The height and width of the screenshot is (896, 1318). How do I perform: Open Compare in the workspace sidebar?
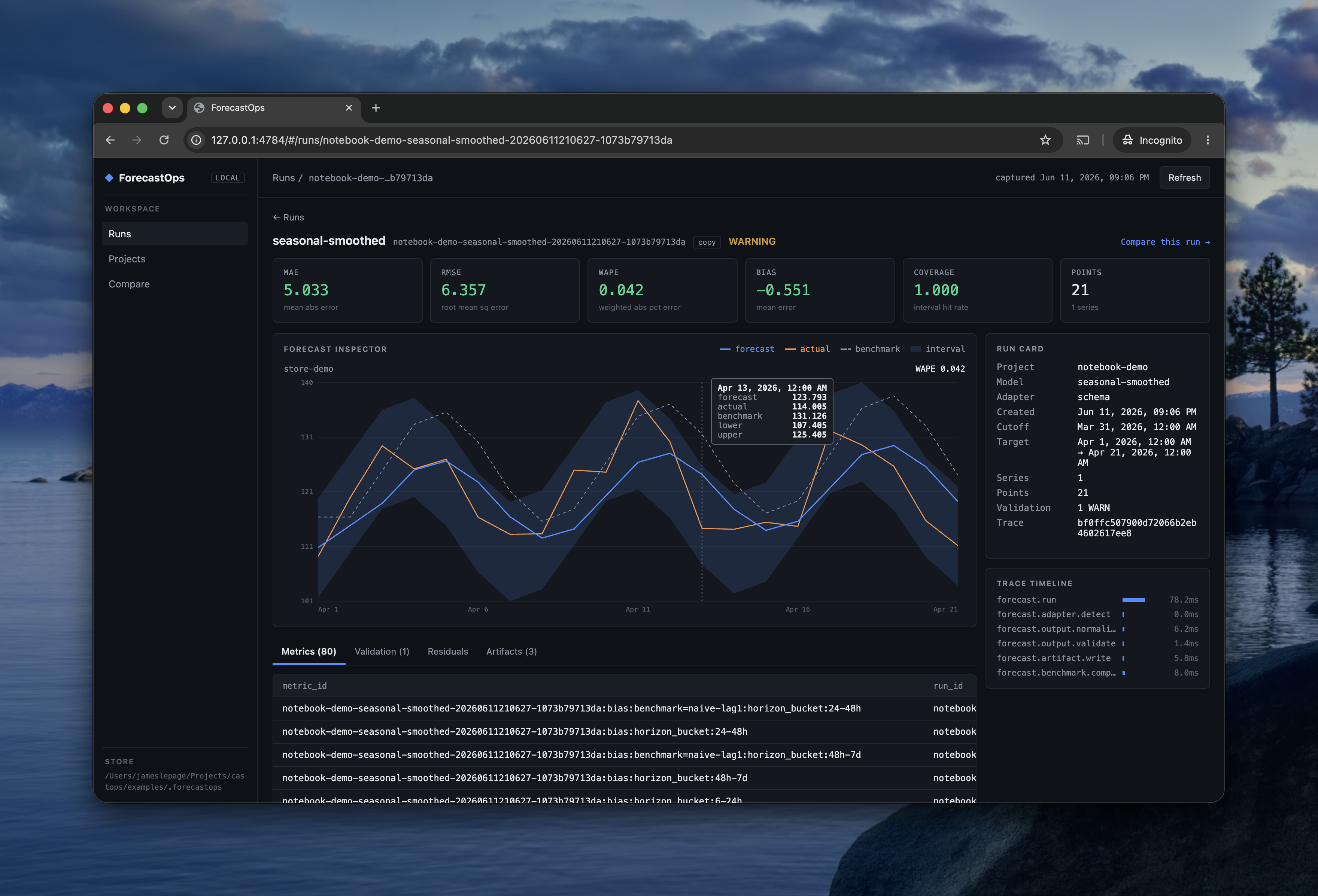click(x=175, y=284)
